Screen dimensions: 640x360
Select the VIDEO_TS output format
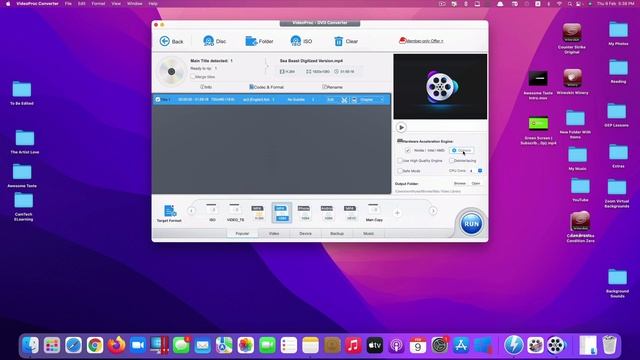tap(235, 213)
